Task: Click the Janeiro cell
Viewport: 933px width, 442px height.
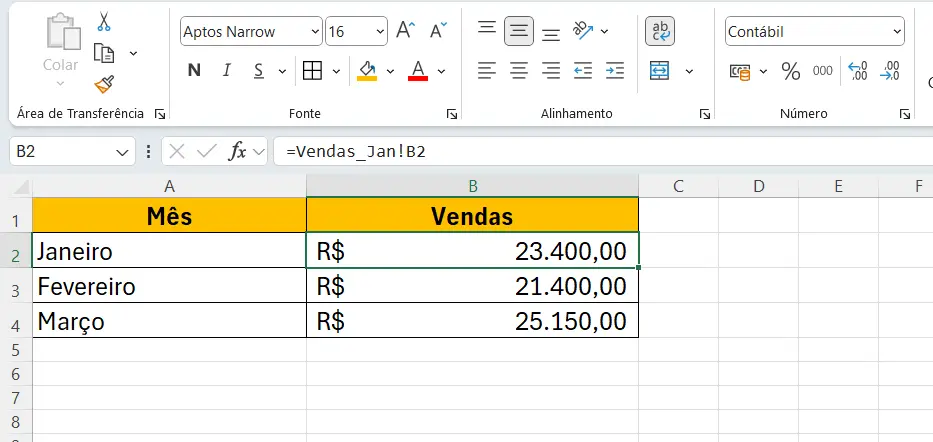Action: coord(170,250)
